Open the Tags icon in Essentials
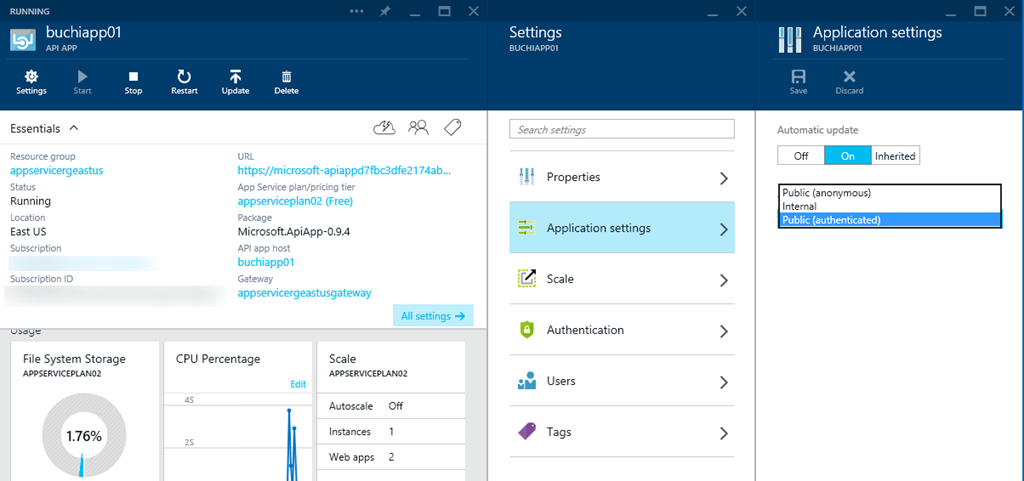 452,127
